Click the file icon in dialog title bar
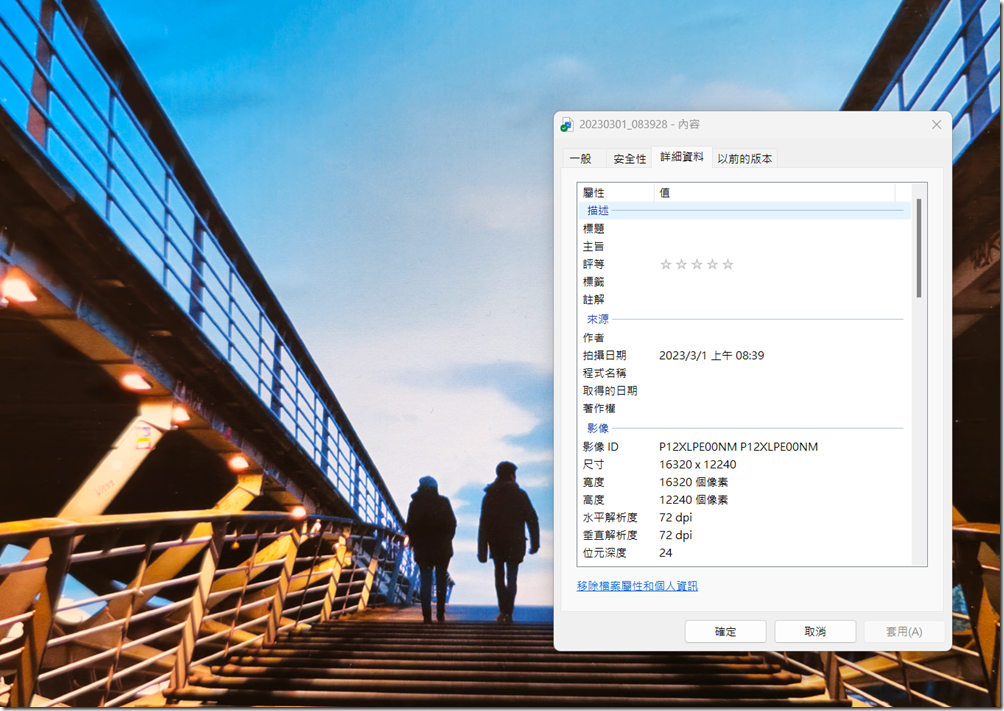 tap(567, 124)
